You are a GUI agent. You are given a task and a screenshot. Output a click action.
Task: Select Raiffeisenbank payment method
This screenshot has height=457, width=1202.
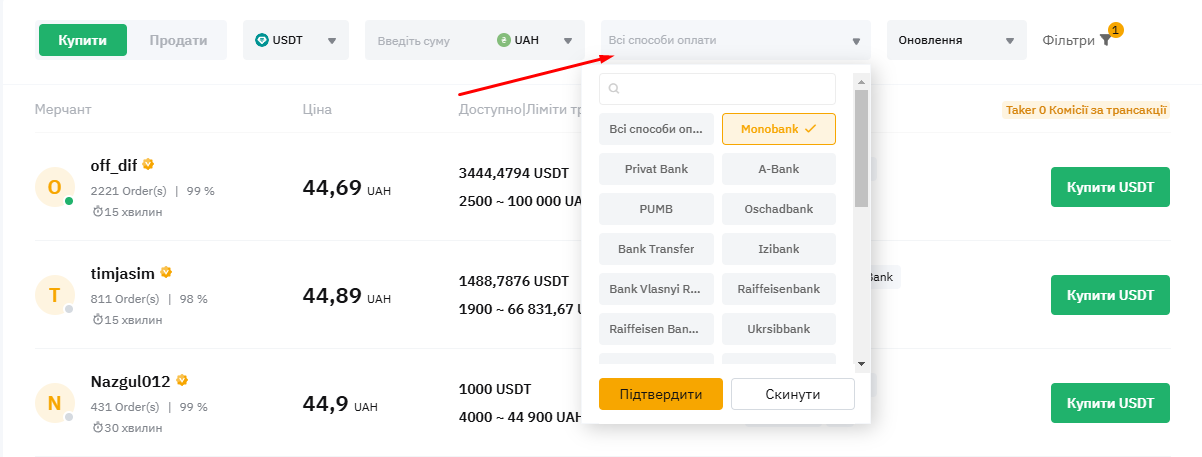(x=779, y=289)
